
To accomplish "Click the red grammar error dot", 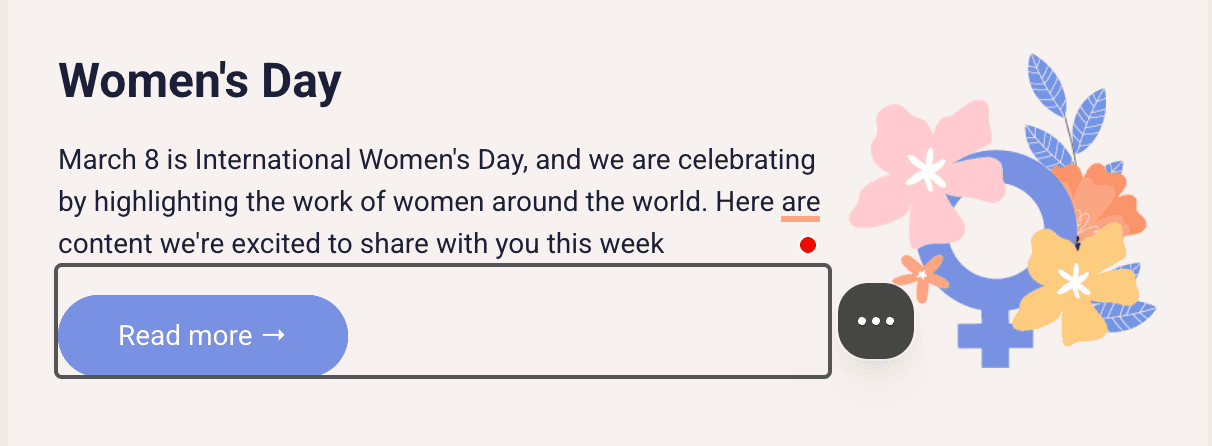I will 808,245.
